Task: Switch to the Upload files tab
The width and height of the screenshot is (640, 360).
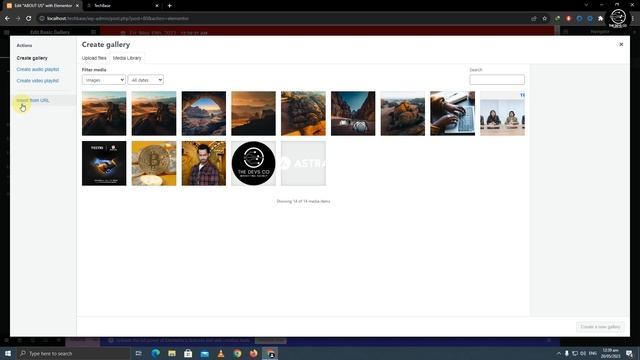Action: [x=94, y=58]
